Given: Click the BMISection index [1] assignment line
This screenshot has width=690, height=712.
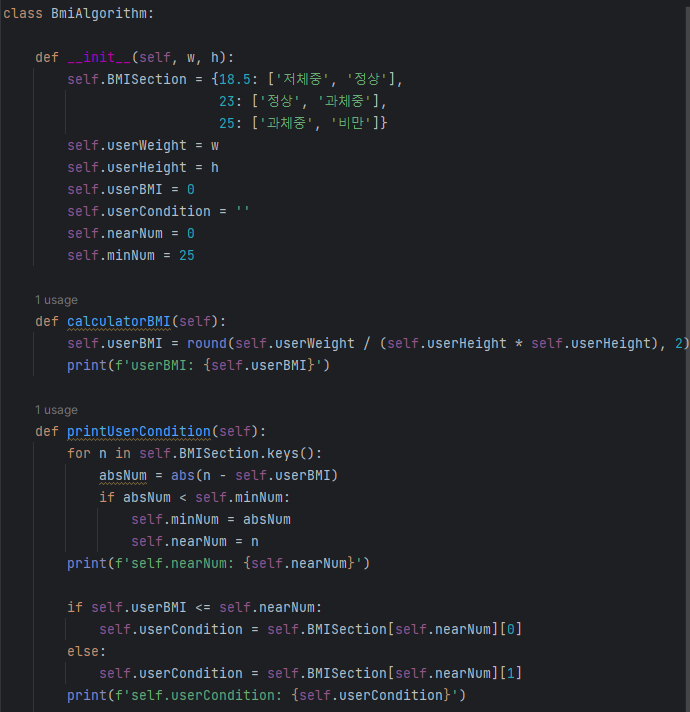Looking at the screenshot, I should 310,673.
